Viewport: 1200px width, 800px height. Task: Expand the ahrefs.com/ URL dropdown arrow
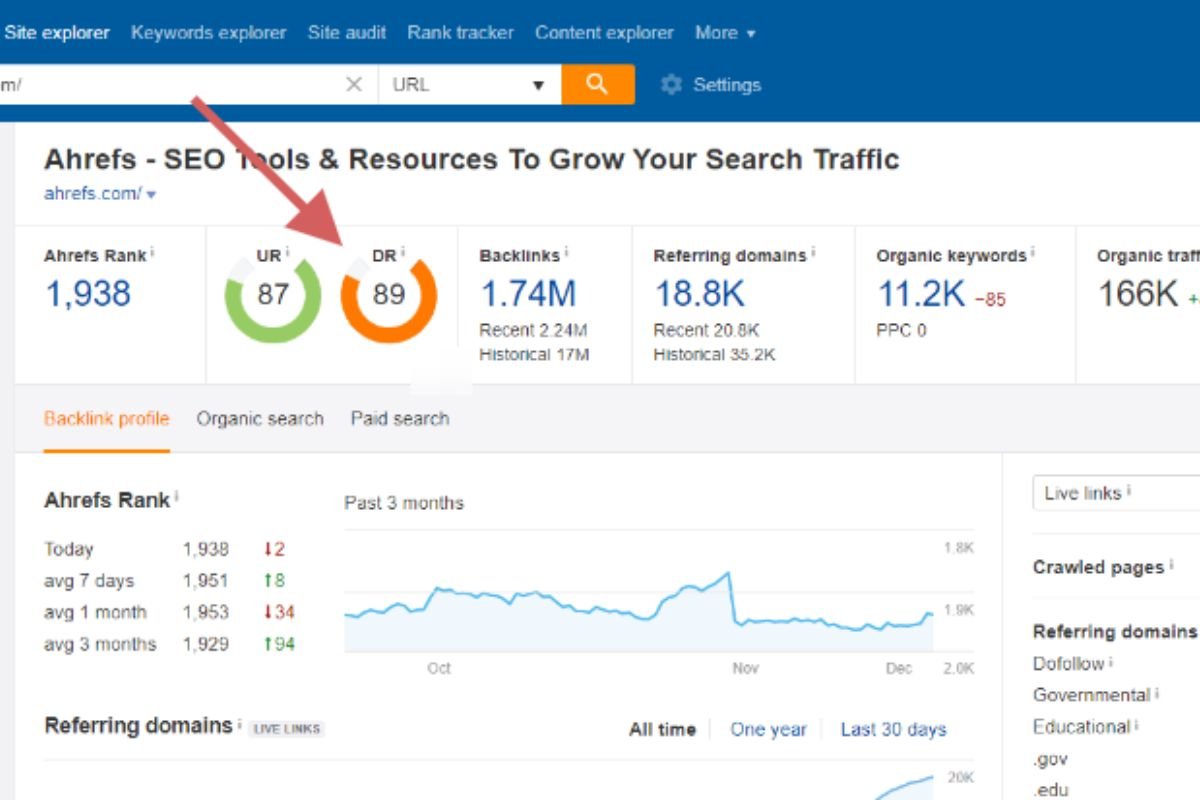[x=152, y=195]
